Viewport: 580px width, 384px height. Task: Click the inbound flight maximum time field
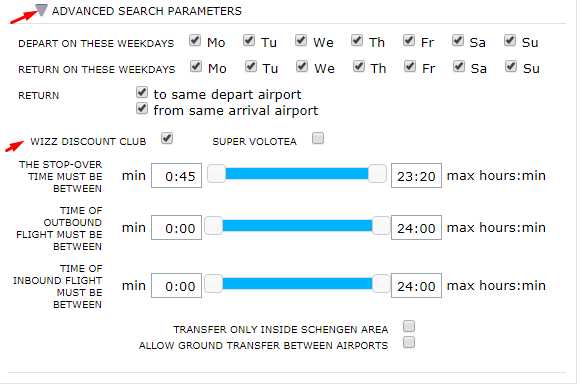(416, 286)
